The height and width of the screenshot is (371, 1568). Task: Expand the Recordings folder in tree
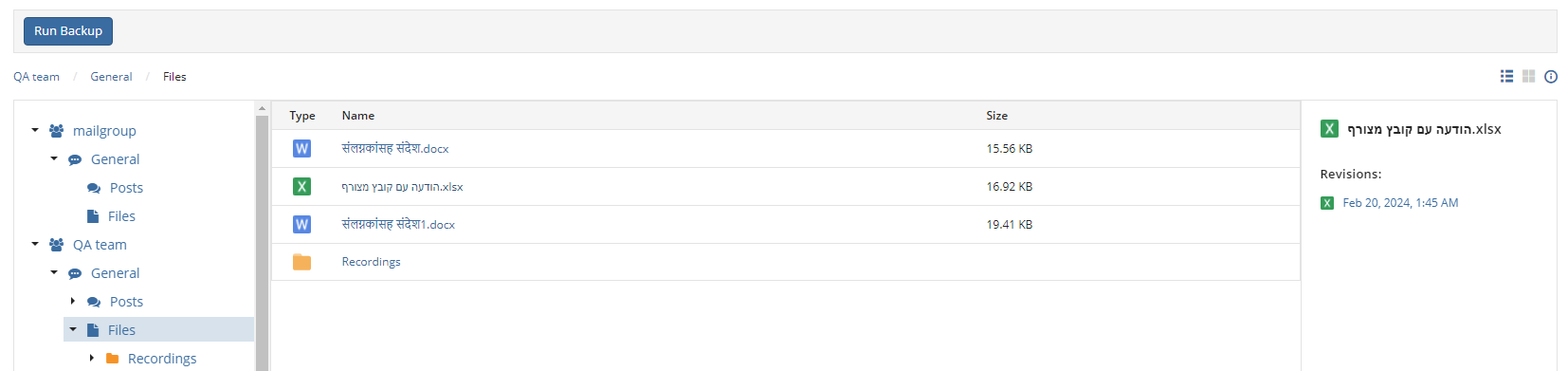point(91,358)
